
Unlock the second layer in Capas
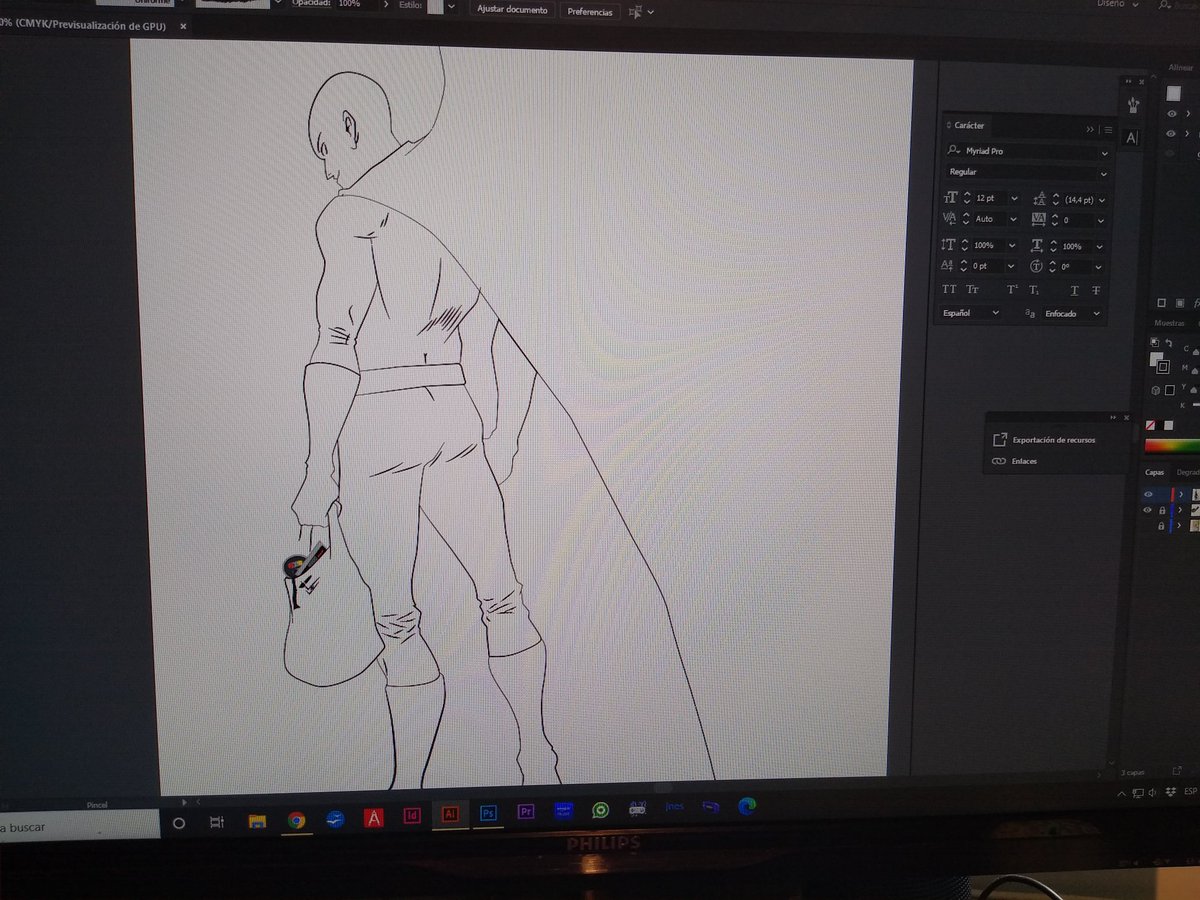[1161, 510]
